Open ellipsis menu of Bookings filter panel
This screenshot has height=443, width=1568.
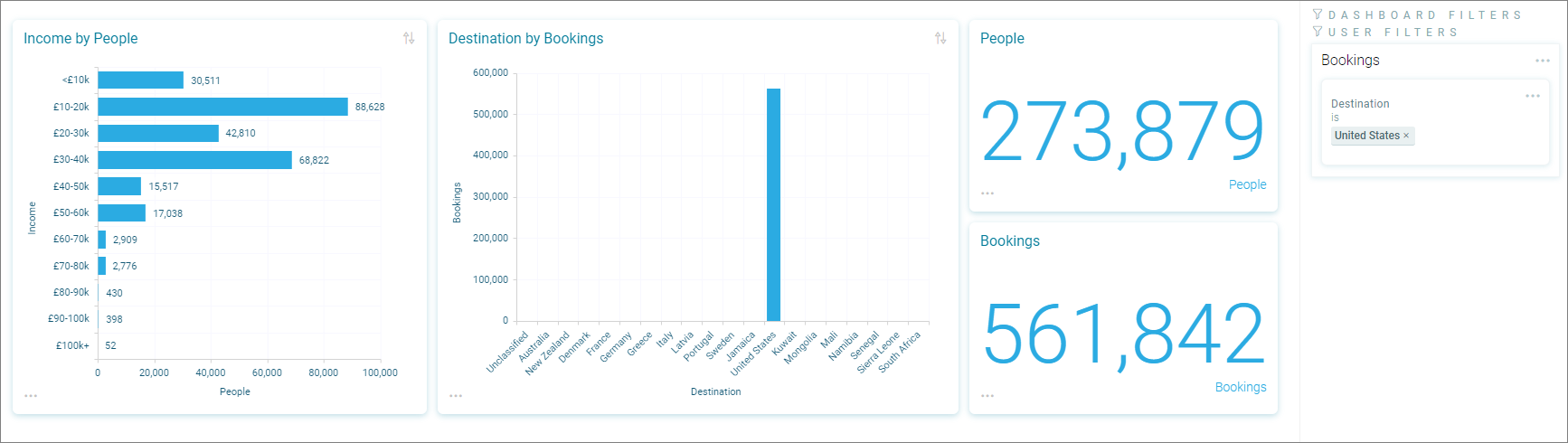point(1543,61)
